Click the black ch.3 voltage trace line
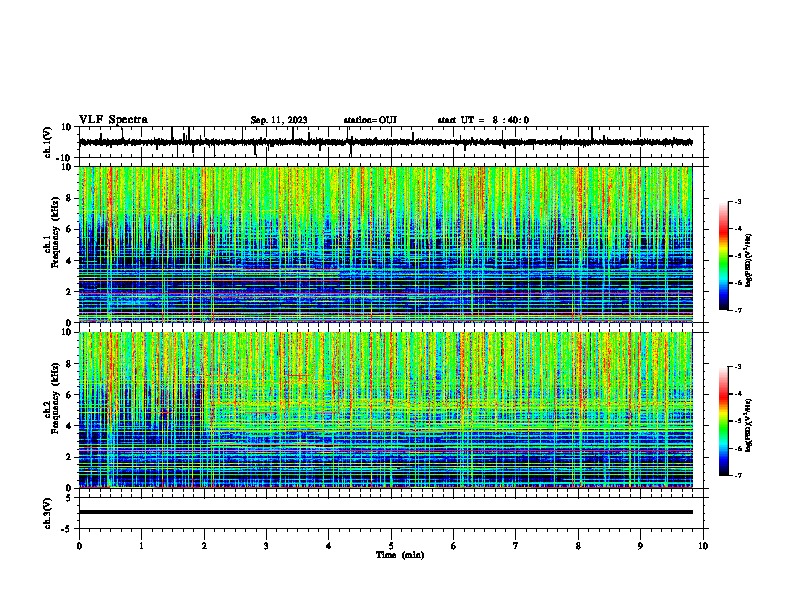 coord(386,512)
